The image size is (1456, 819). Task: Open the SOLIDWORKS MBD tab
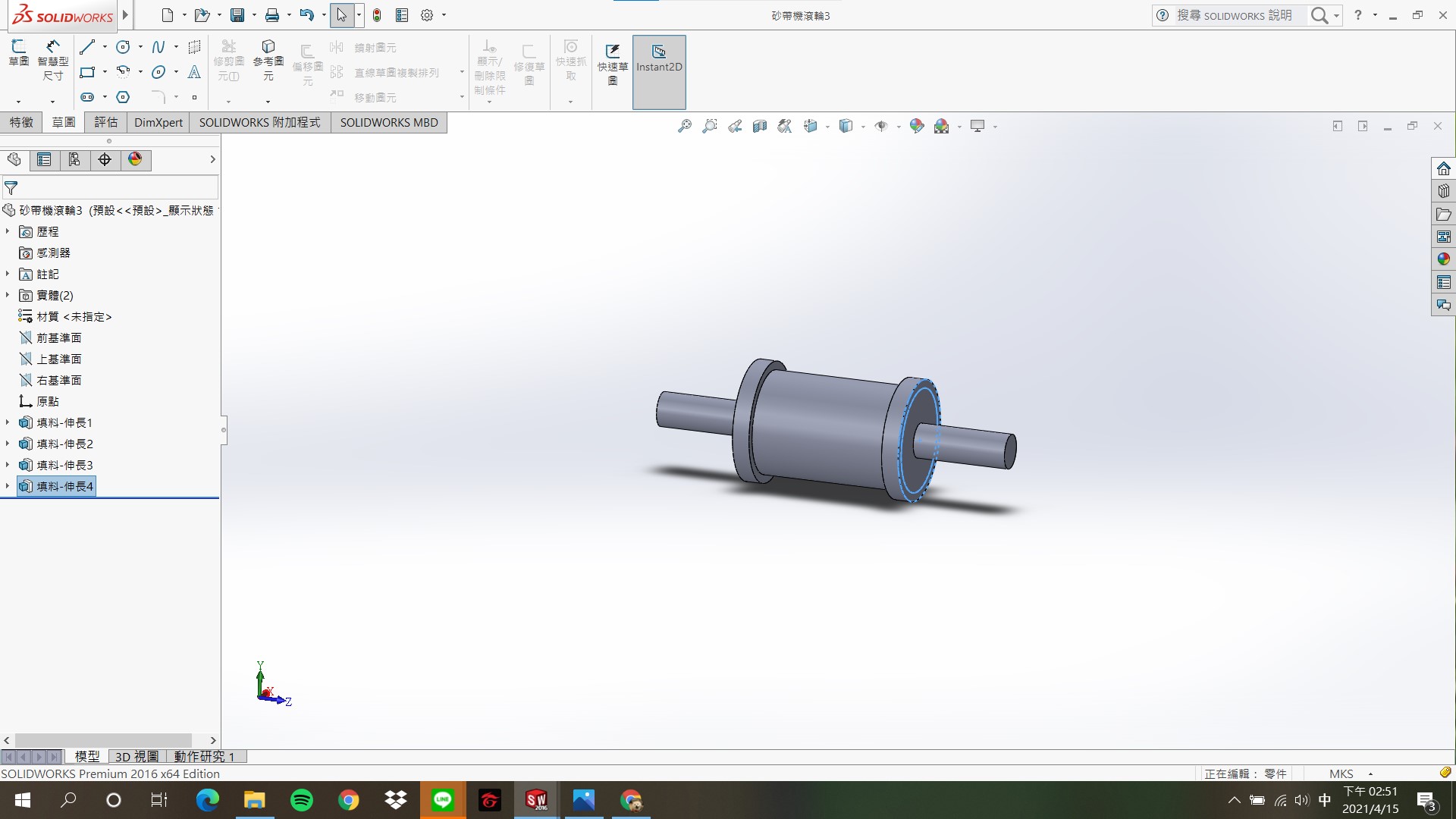tap(389, 122)
